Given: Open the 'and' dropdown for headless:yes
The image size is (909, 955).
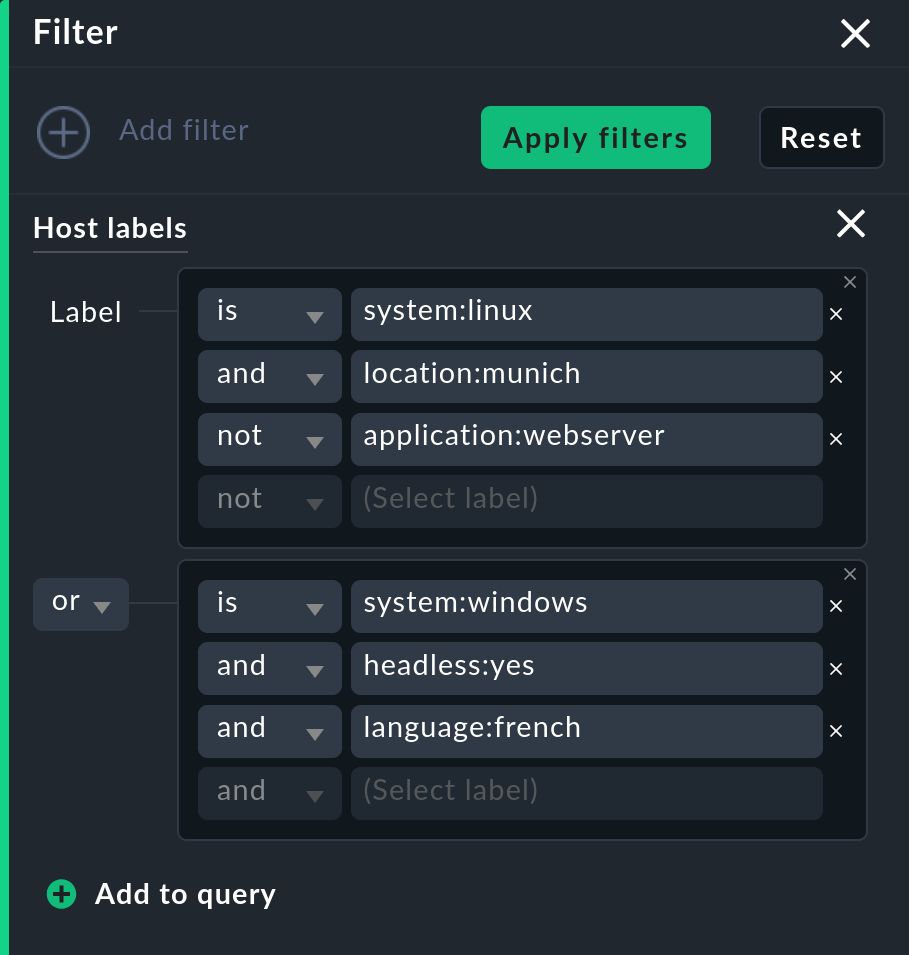Looking at the screenshot, I should pyautogui.click(x=269, y=669).
